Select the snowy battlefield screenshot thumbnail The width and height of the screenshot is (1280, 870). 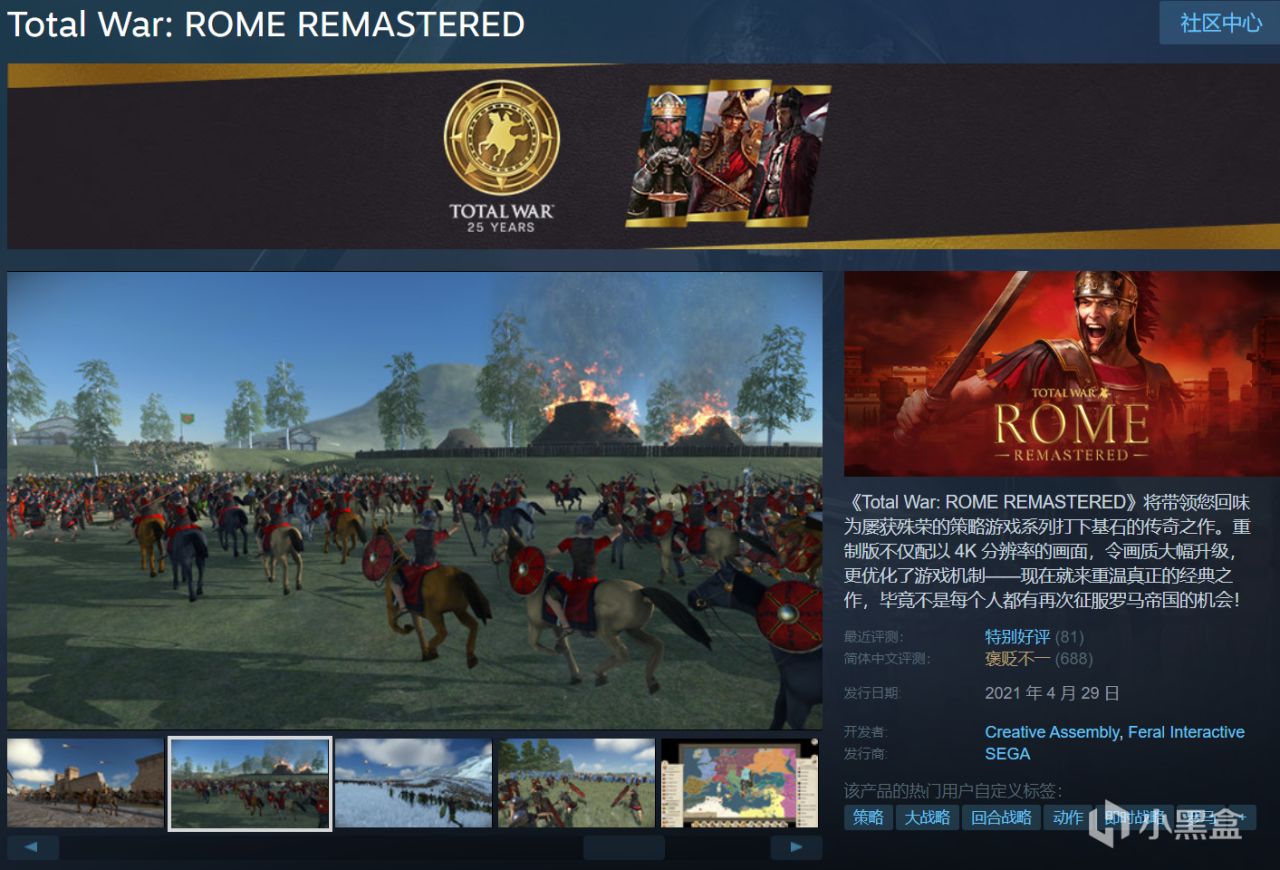point(413,783)
